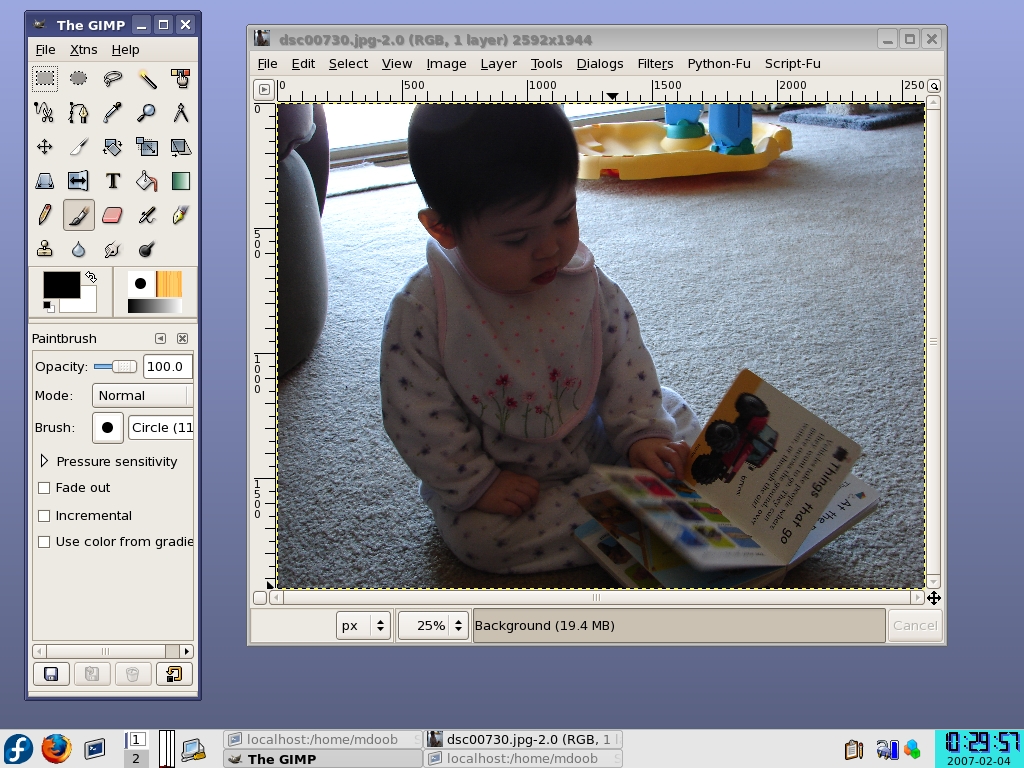The width and height of the screenshot is (1024, 768).
Task: Open the Xtns menu in toolbox
Action: tap(83, 49)
